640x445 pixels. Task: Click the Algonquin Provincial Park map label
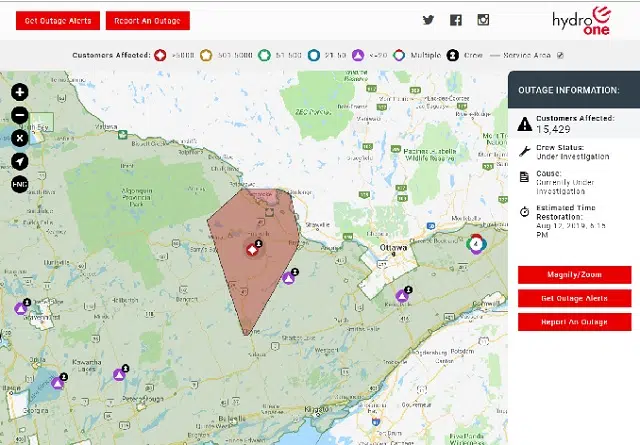tap(137, 197)
